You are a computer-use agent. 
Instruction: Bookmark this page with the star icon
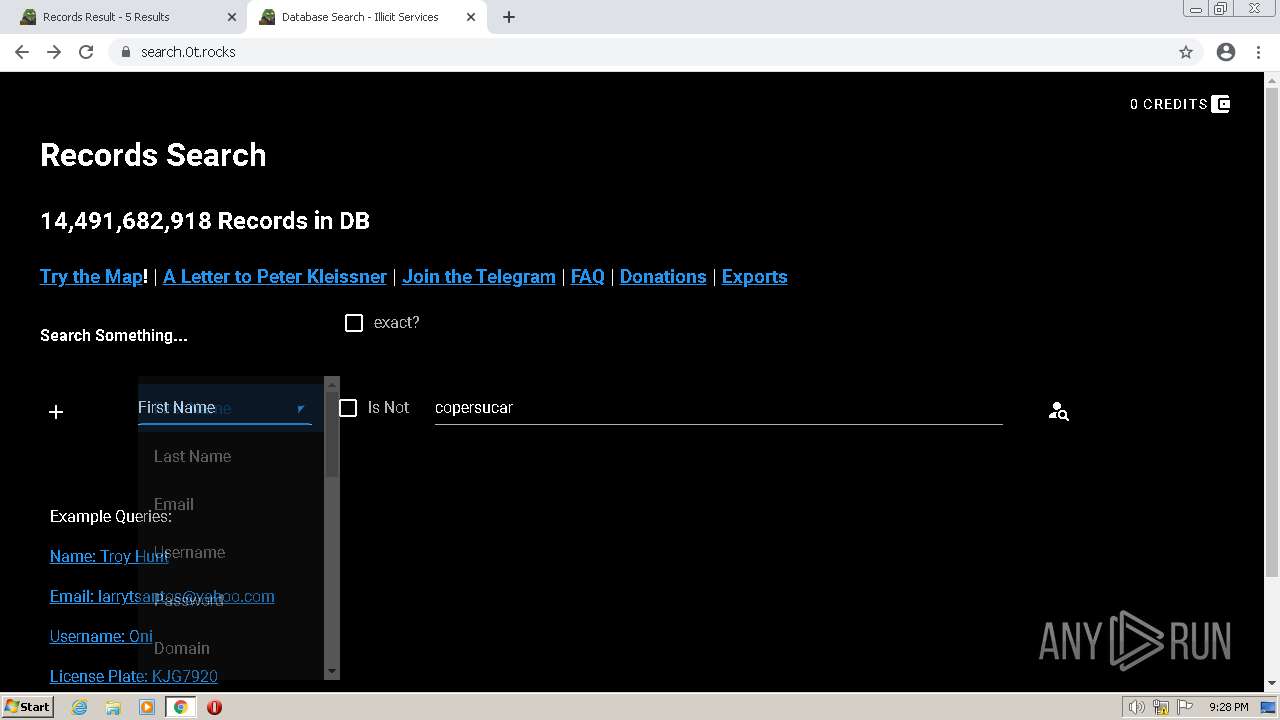click(x=1186, y=52)
